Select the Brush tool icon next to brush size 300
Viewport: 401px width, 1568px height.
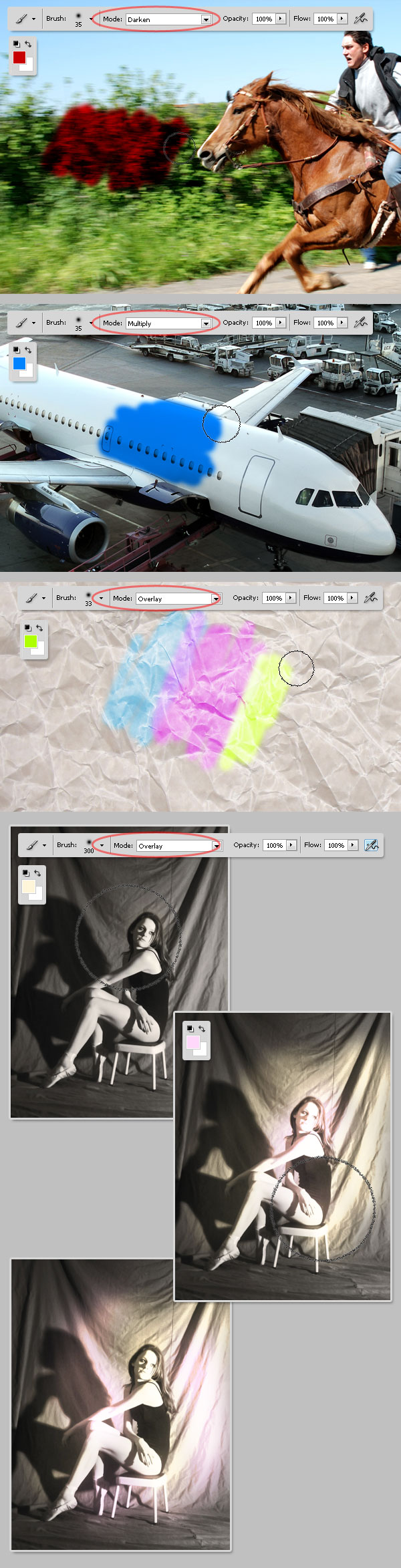pyautogui.click(x=33, y=845)
